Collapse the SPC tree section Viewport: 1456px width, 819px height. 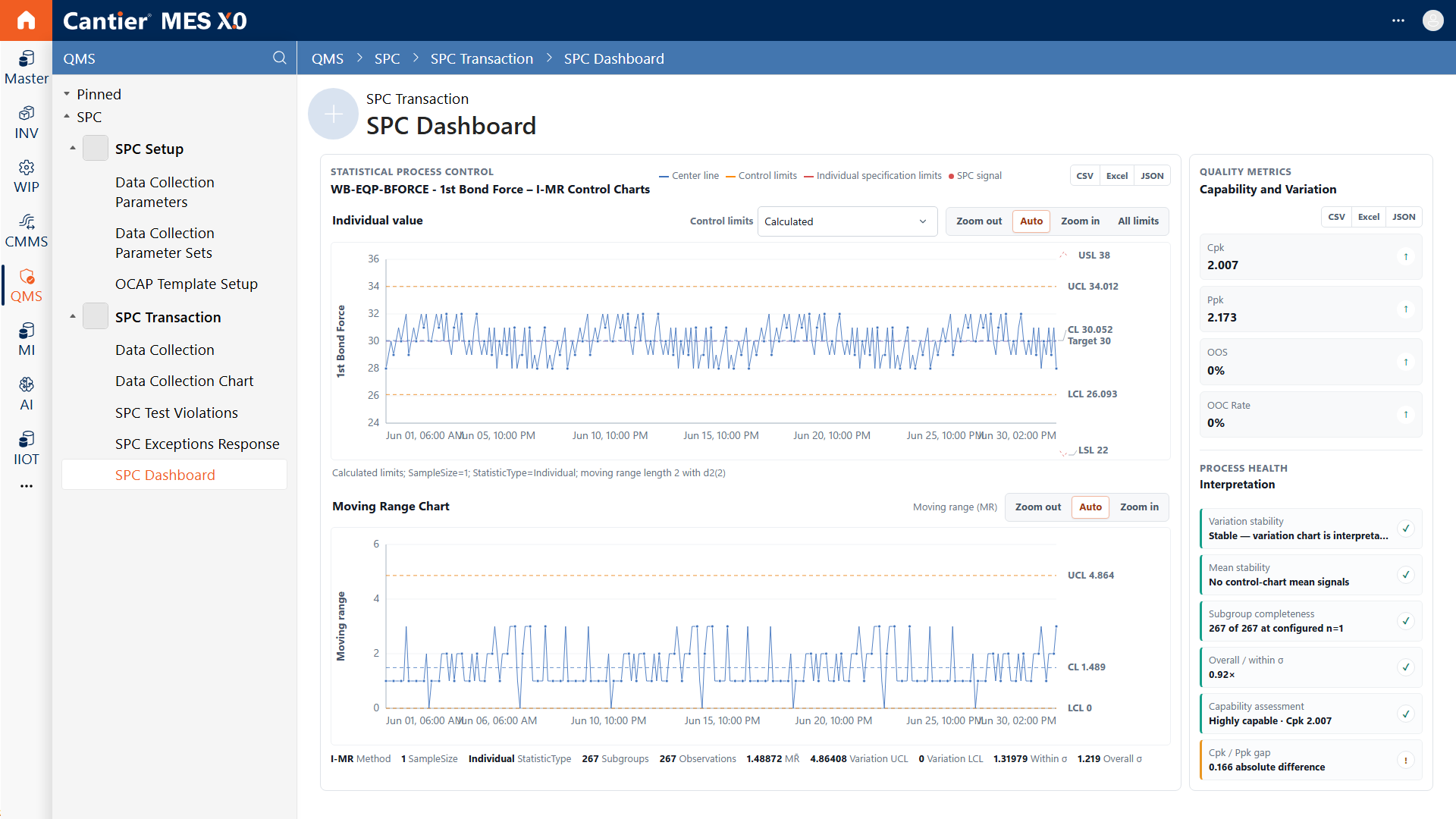coord(67,117)
